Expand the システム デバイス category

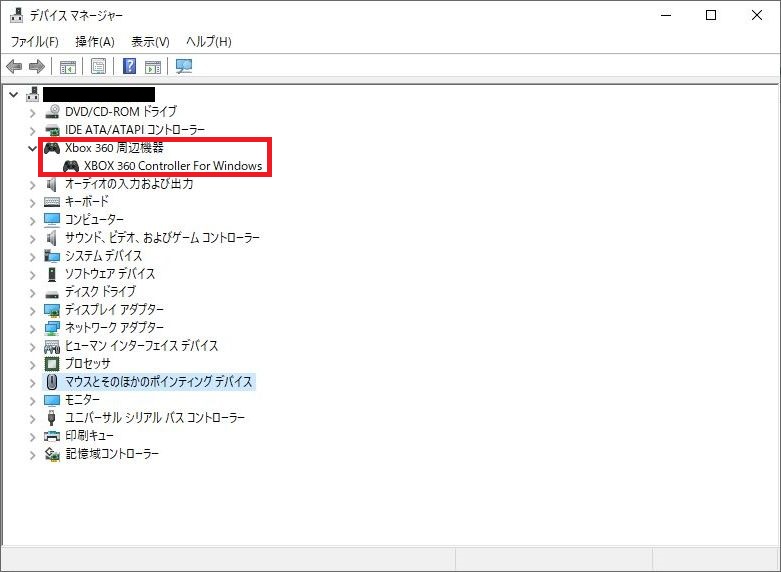(33, 257)
